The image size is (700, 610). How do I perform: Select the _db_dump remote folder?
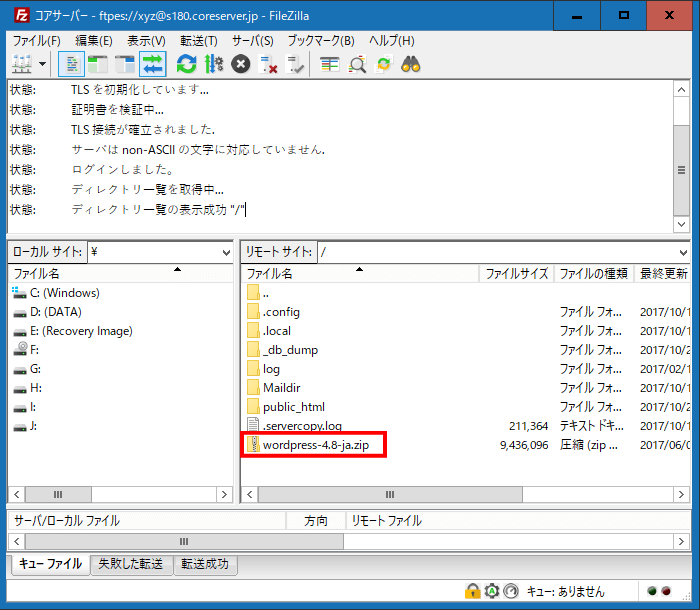point(282,350)
